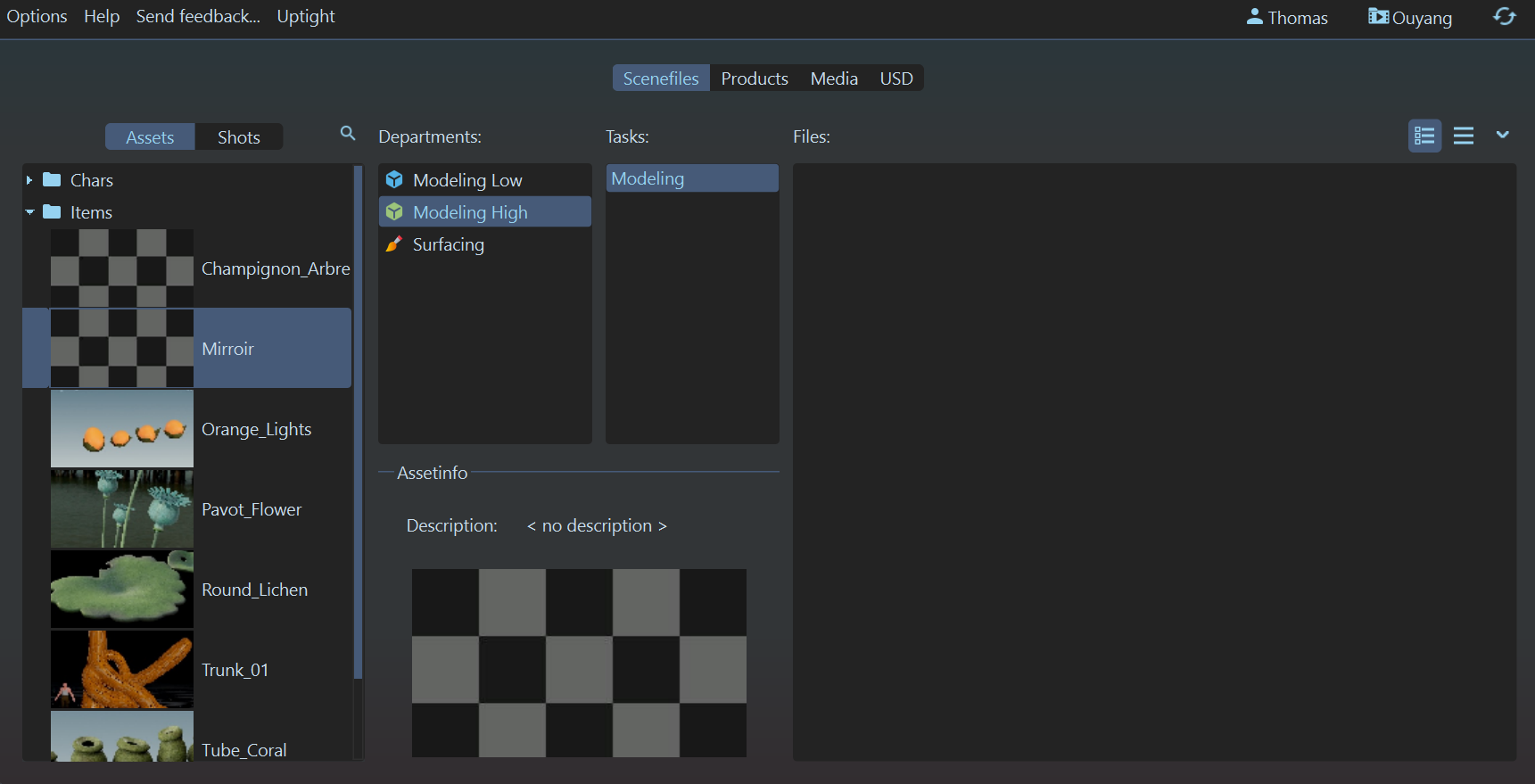Click the asset list vertical scrollbar
The width and height of the screenshot is (1535, 784).
pyautogui.click(x=358, y=419)
